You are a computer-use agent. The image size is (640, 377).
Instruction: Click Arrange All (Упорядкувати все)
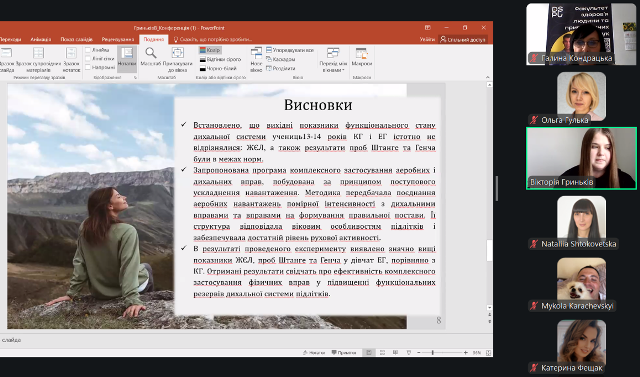point(290,50)
